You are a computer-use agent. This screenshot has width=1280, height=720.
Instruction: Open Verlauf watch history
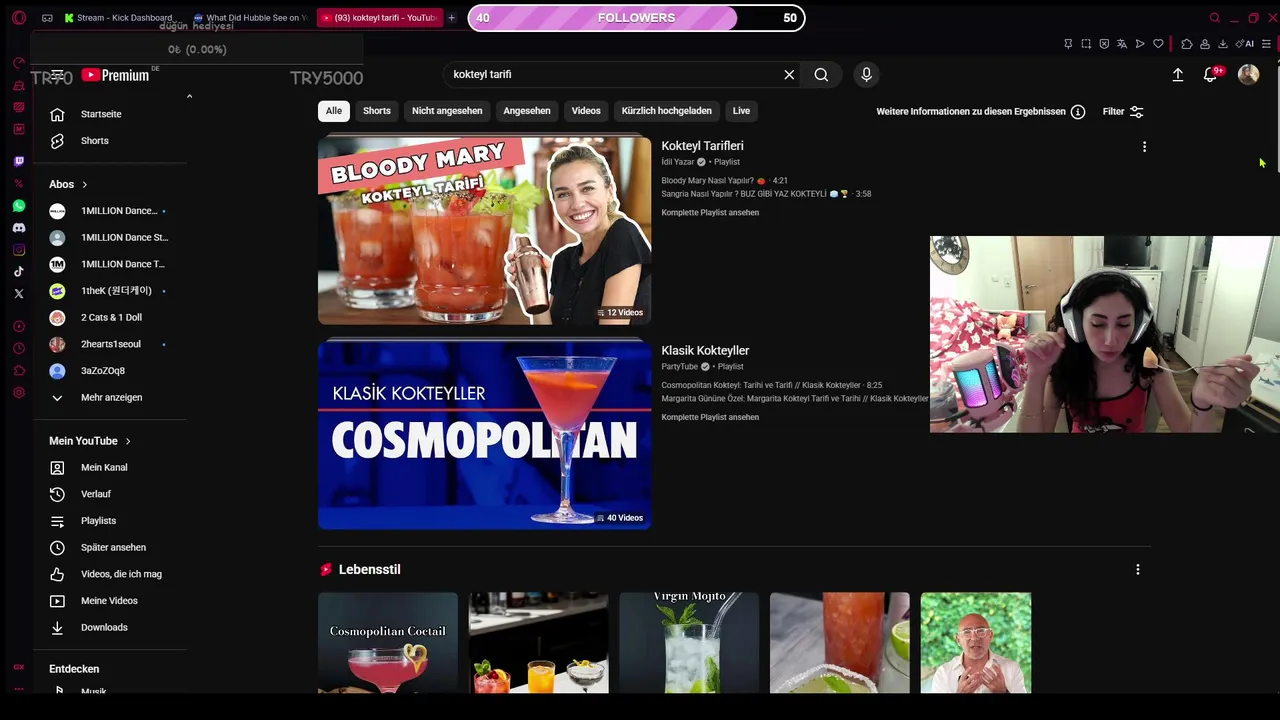[112, 494]
